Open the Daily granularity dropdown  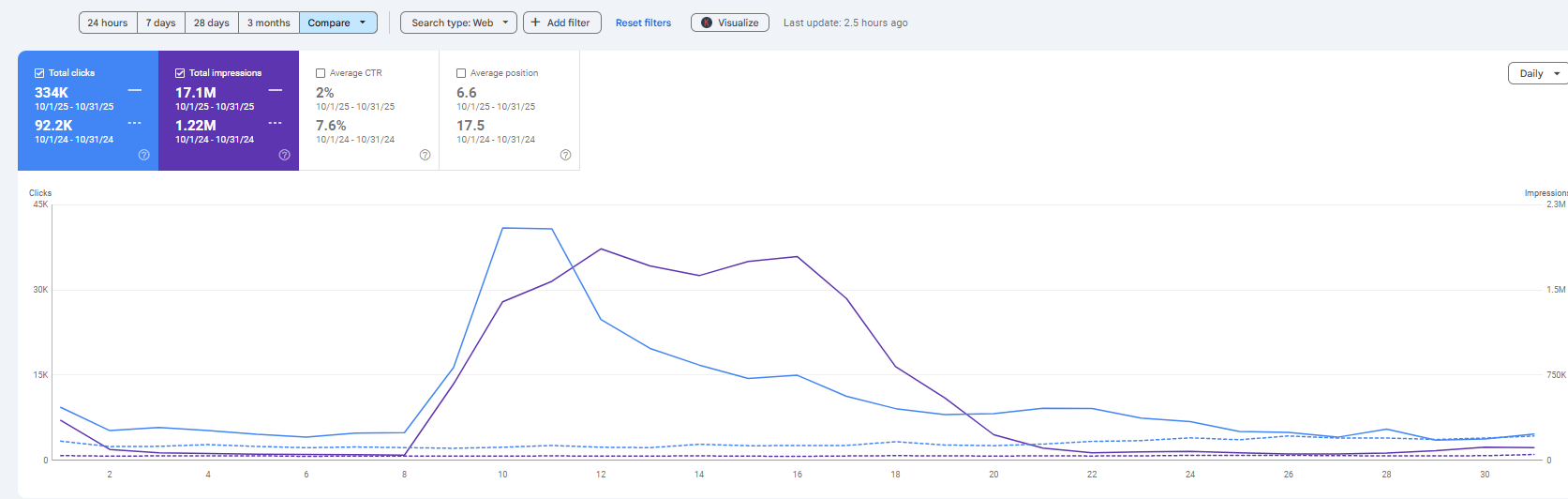1539,73
